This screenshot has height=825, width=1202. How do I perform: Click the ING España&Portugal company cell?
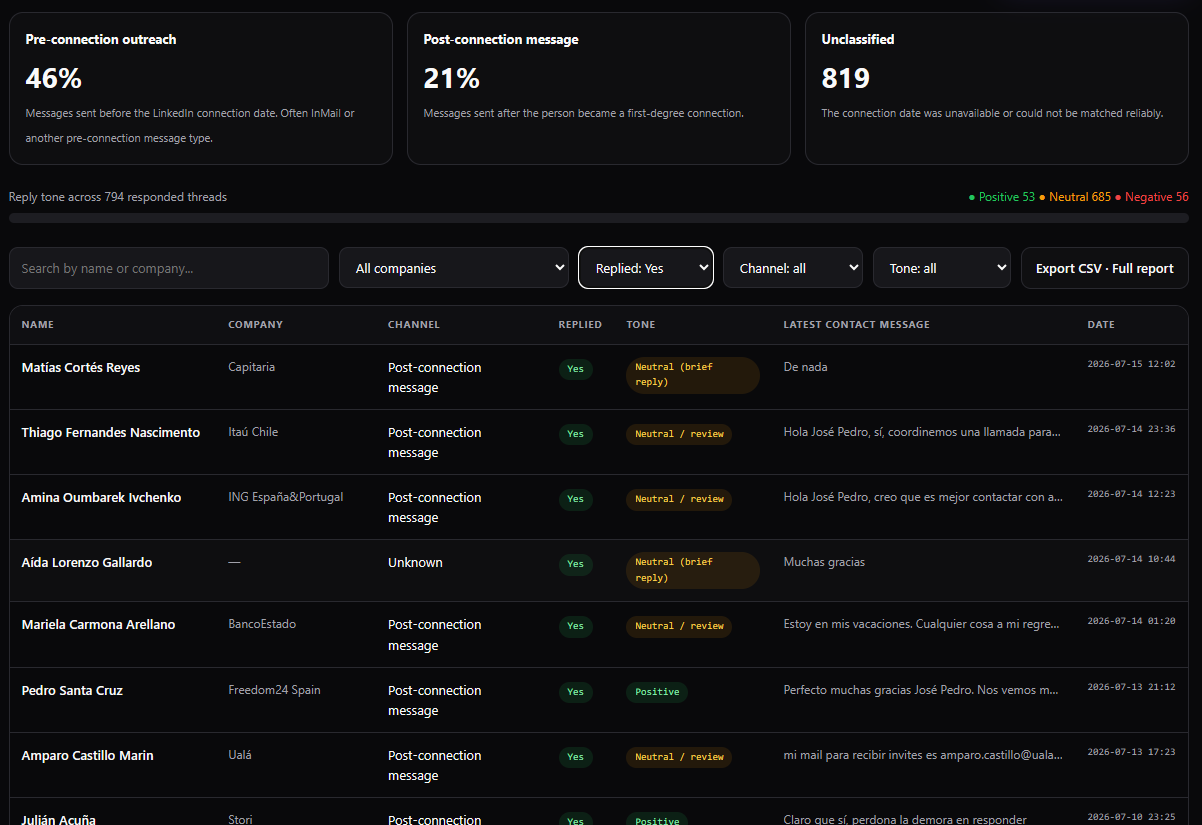pyautogui.click(x=286, y=497)
